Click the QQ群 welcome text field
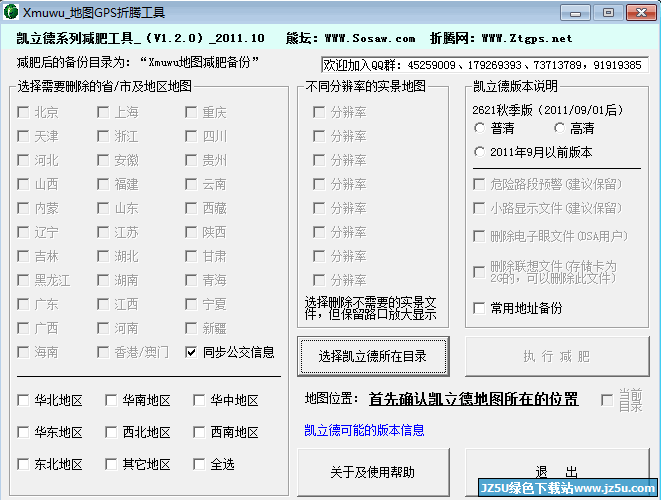The image size is (661, 500). click(485, 65)
